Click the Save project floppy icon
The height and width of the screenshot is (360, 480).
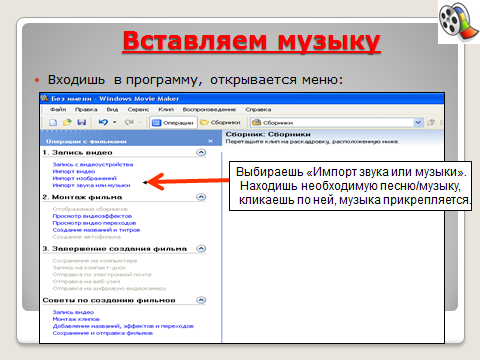pos(81,122)
